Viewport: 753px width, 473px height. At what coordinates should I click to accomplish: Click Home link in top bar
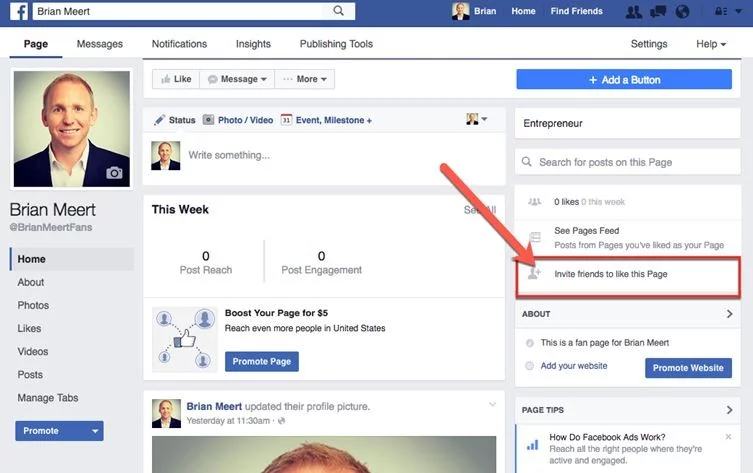pyautogui.click(x=523, y=11)
